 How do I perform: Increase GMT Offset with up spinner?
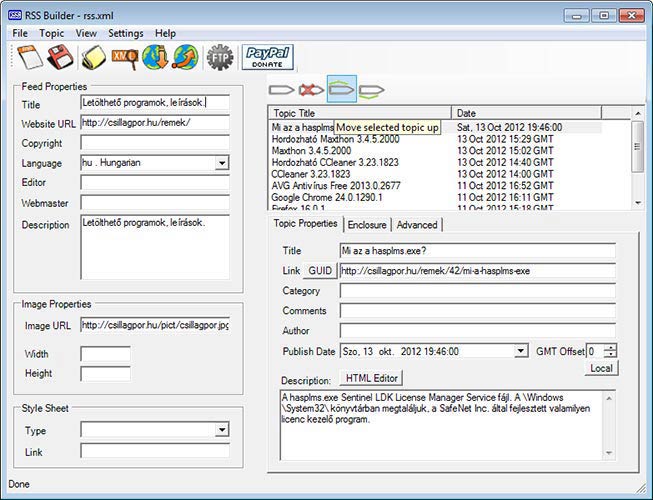(611, 348)
